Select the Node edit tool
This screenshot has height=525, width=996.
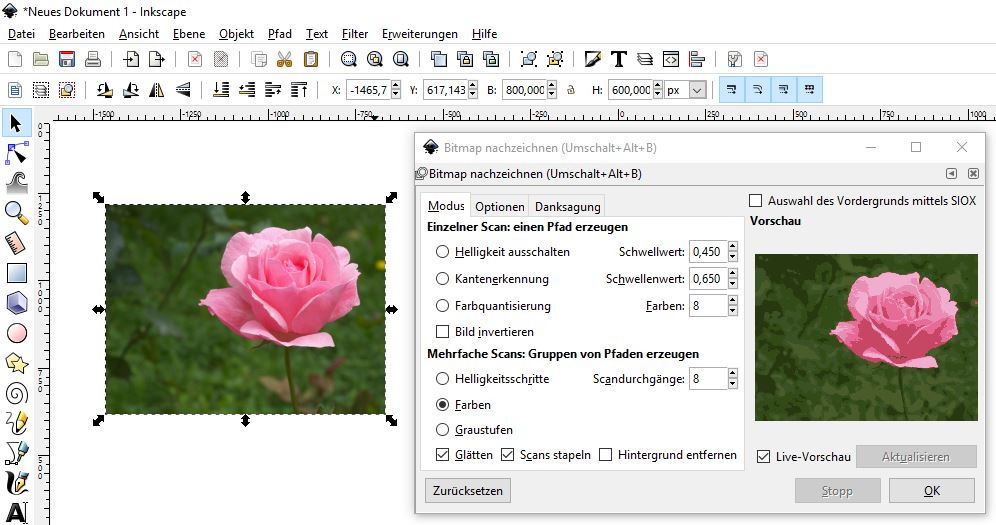tap(16, 153)
